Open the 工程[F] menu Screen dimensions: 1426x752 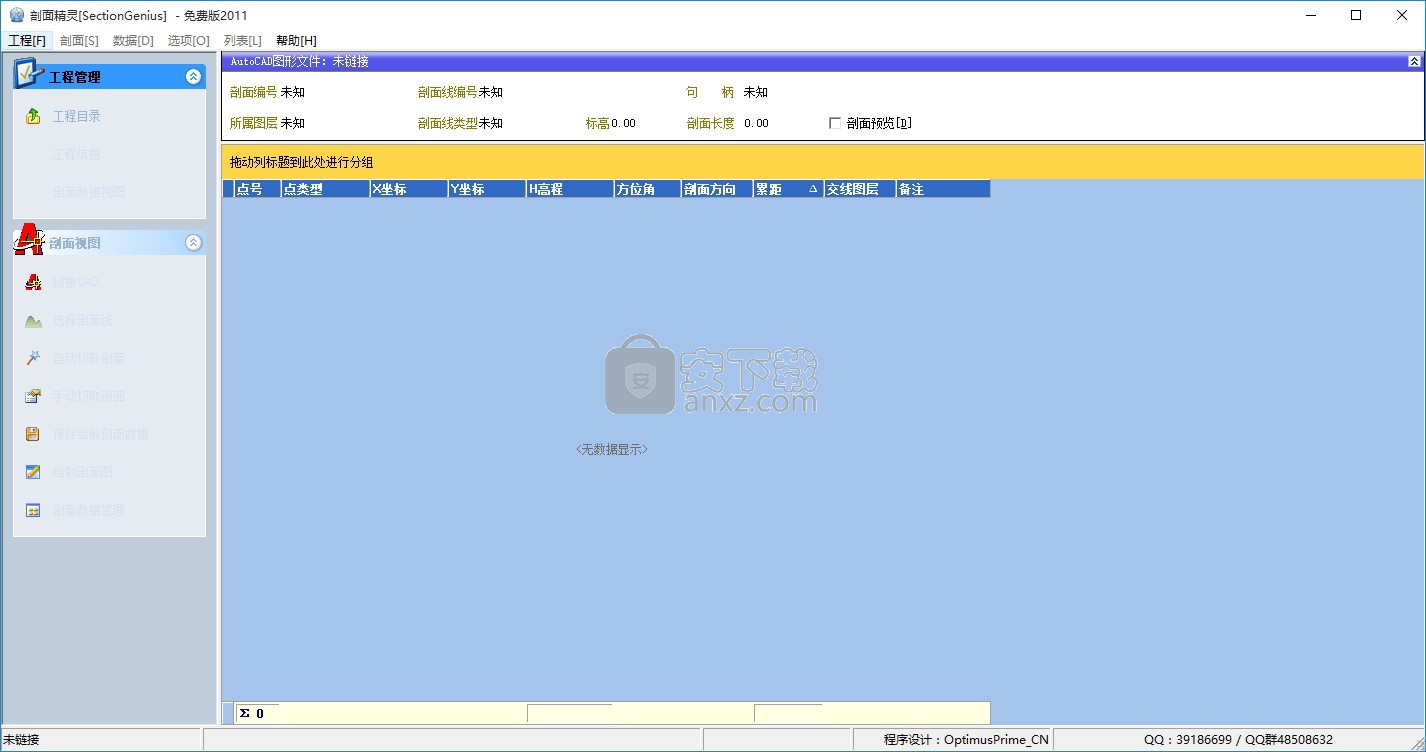pos(27,40)
